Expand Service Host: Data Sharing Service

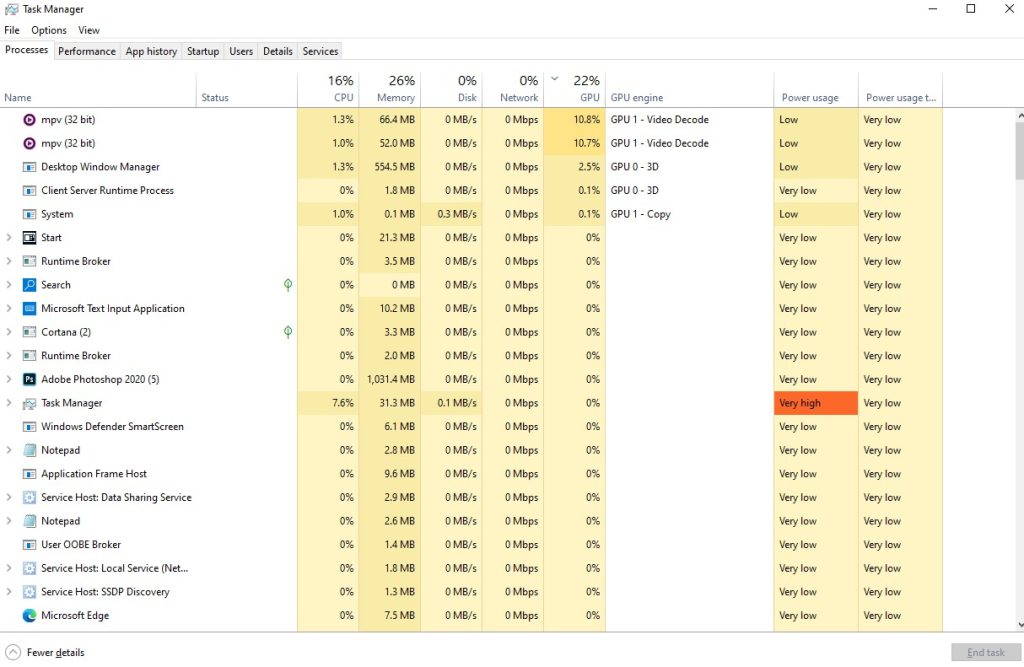[x=9, y=497]
